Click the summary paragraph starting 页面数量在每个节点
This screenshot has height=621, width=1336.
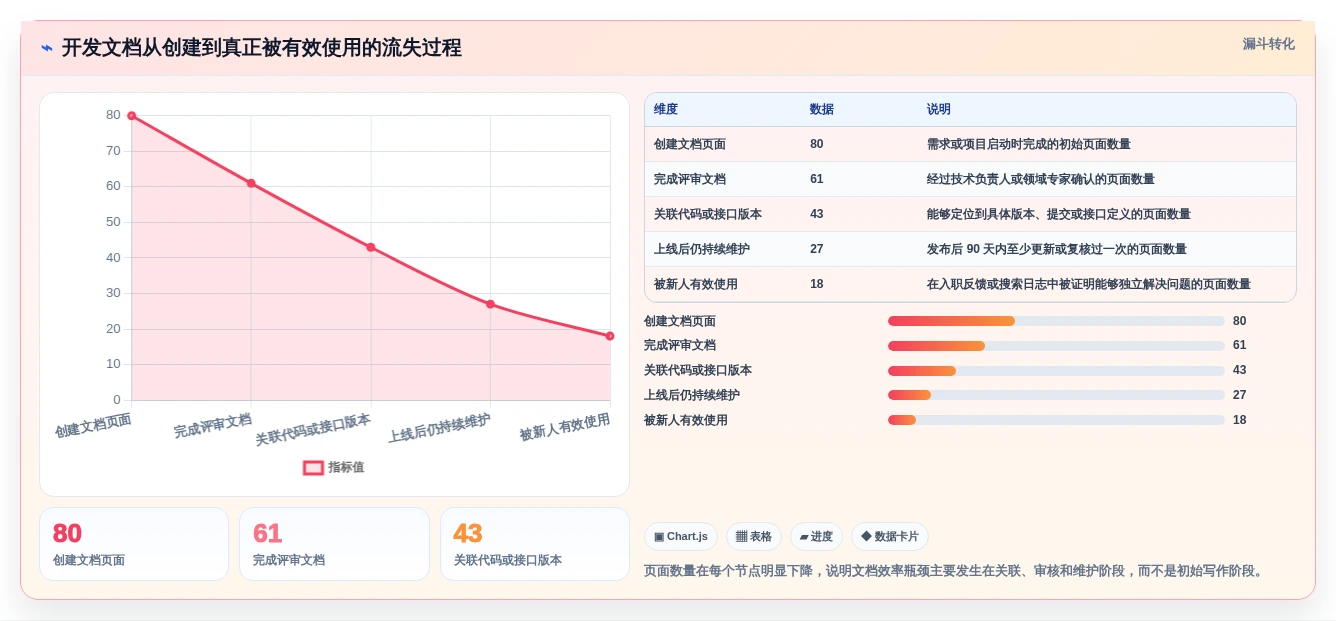coord(956,571)
